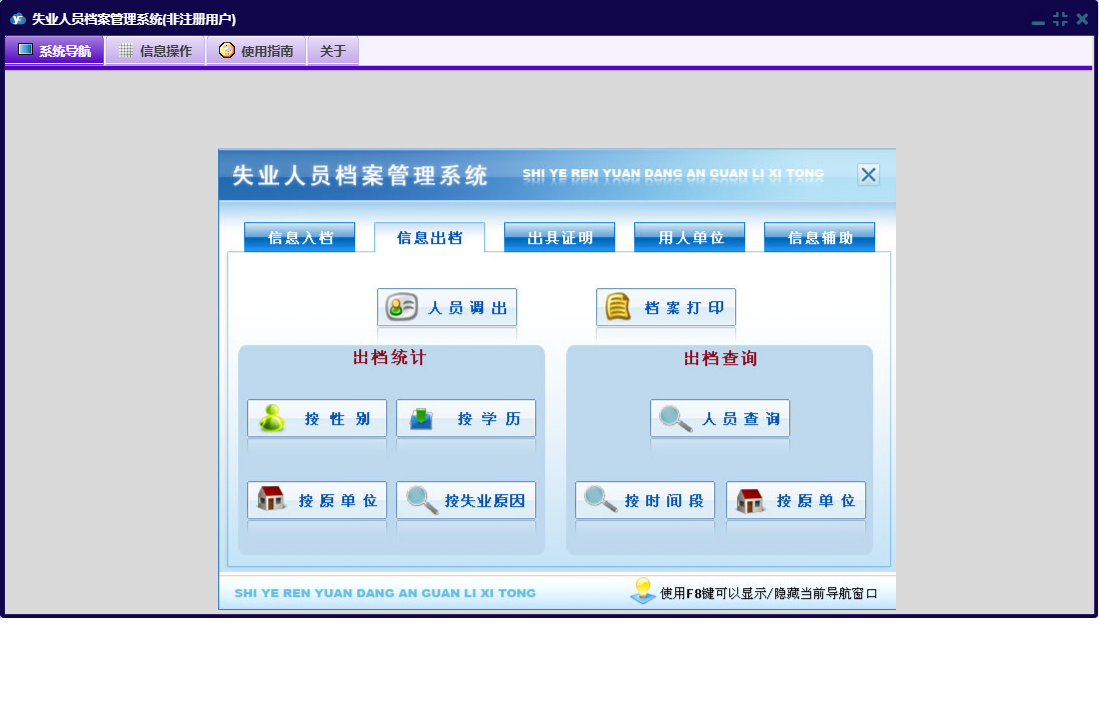Click the 人员调出 person card icon
1099x723 pixels.
click(x=402, y=308)
